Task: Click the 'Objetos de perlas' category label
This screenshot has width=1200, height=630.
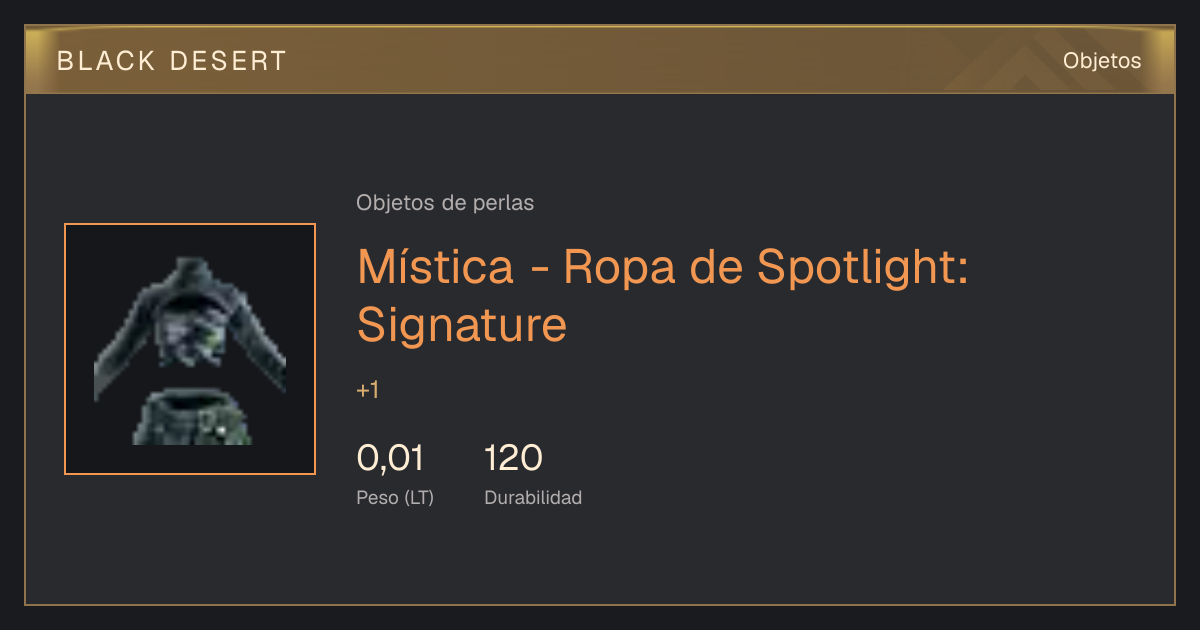Action: coord(445,203)
